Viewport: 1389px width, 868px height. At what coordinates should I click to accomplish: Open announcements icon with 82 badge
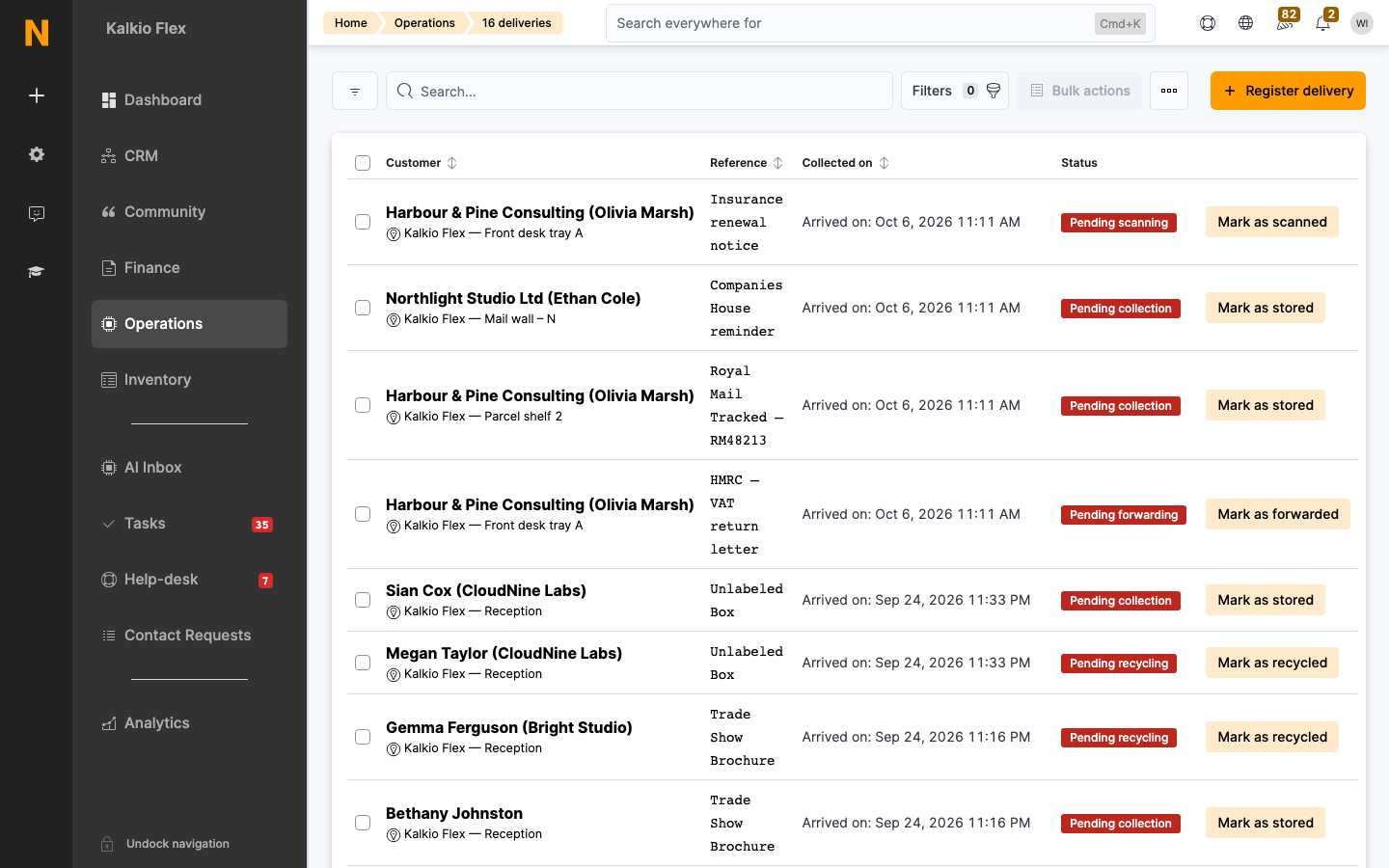point(1285,22)
